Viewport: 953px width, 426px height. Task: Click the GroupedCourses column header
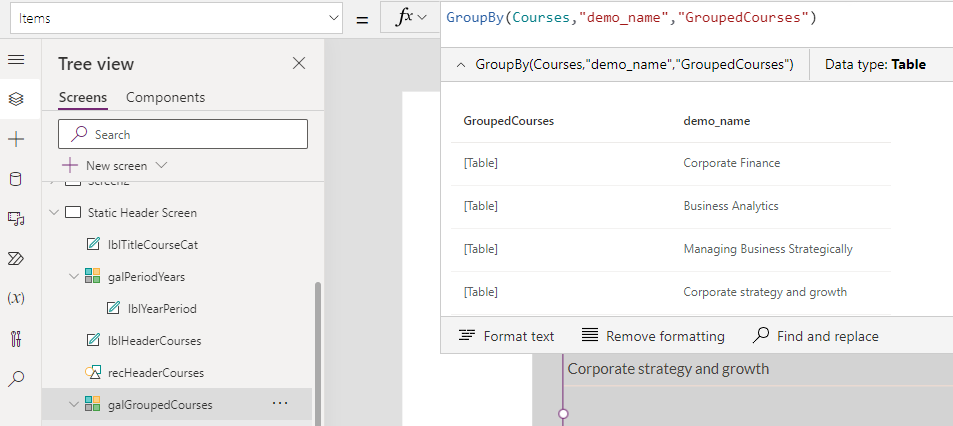pyautogui.click(x=509, y=121)
